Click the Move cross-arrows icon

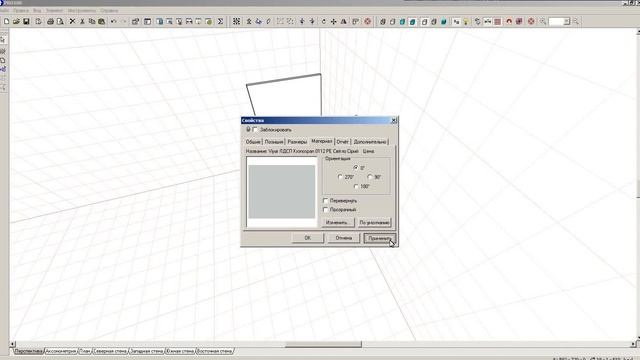tap(333, 21)
